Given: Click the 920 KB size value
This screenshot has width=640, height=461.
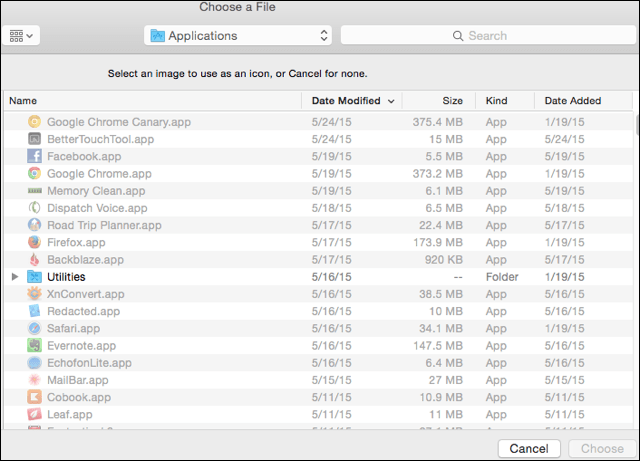Looking at the screenshot, I should coord(444,259).
